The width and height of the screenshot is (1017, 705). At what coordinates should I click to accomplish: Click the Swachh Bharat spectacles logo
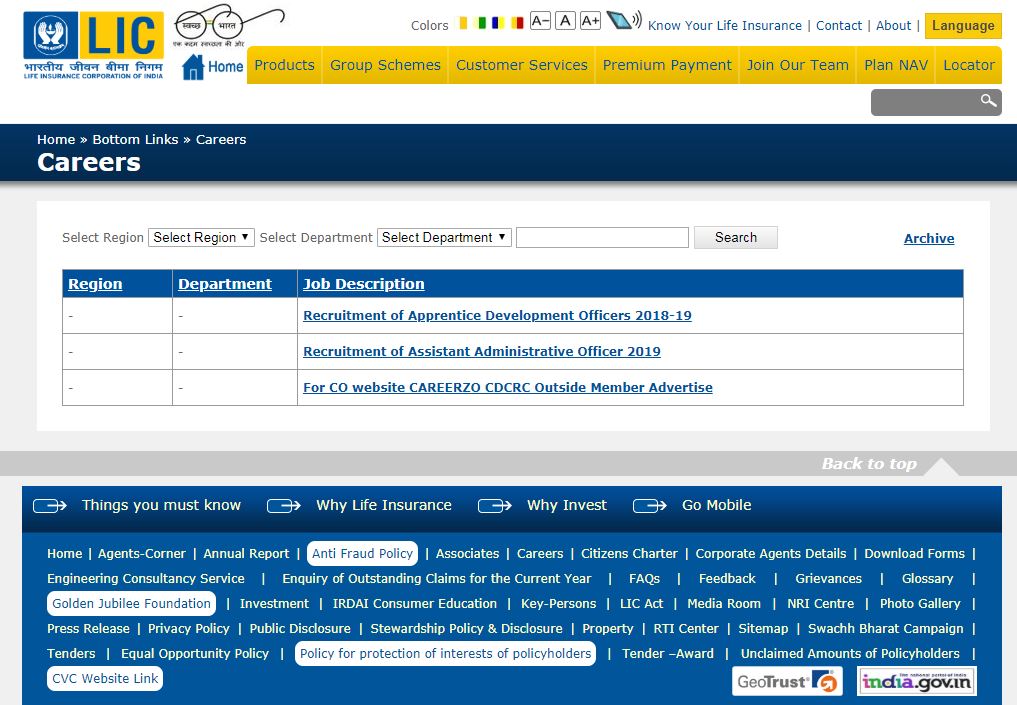[x=228, y=26]
